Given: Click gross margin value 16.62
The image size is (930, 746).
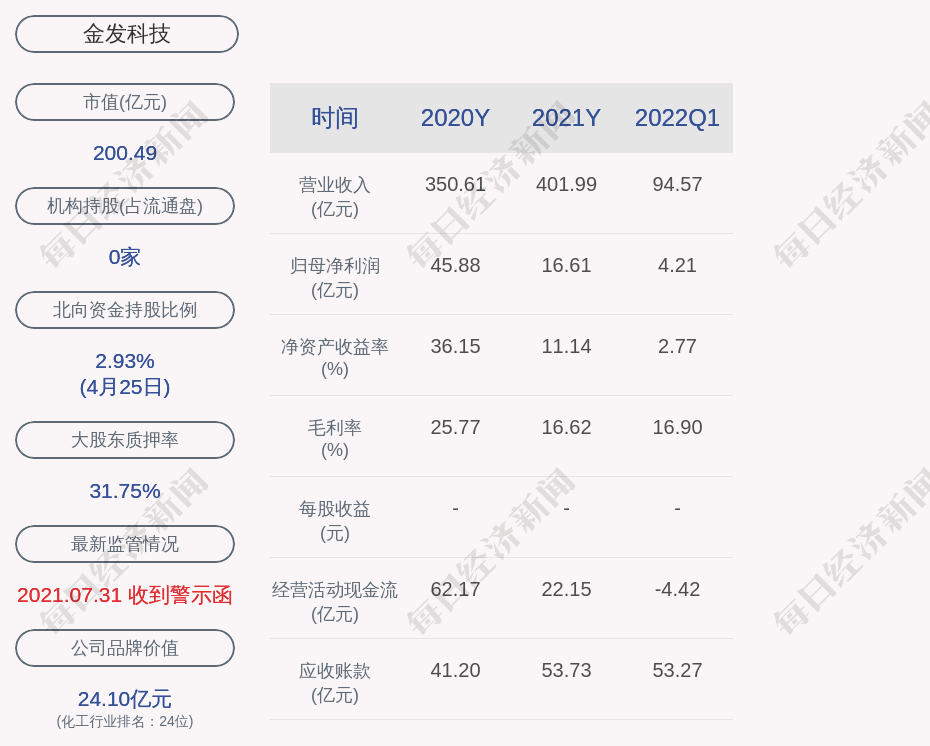Looking at the screenshot, I should 566,427.
